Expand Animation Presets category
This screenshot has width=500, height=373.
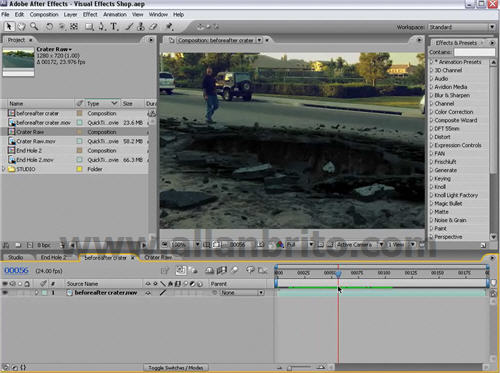[431, 62]
